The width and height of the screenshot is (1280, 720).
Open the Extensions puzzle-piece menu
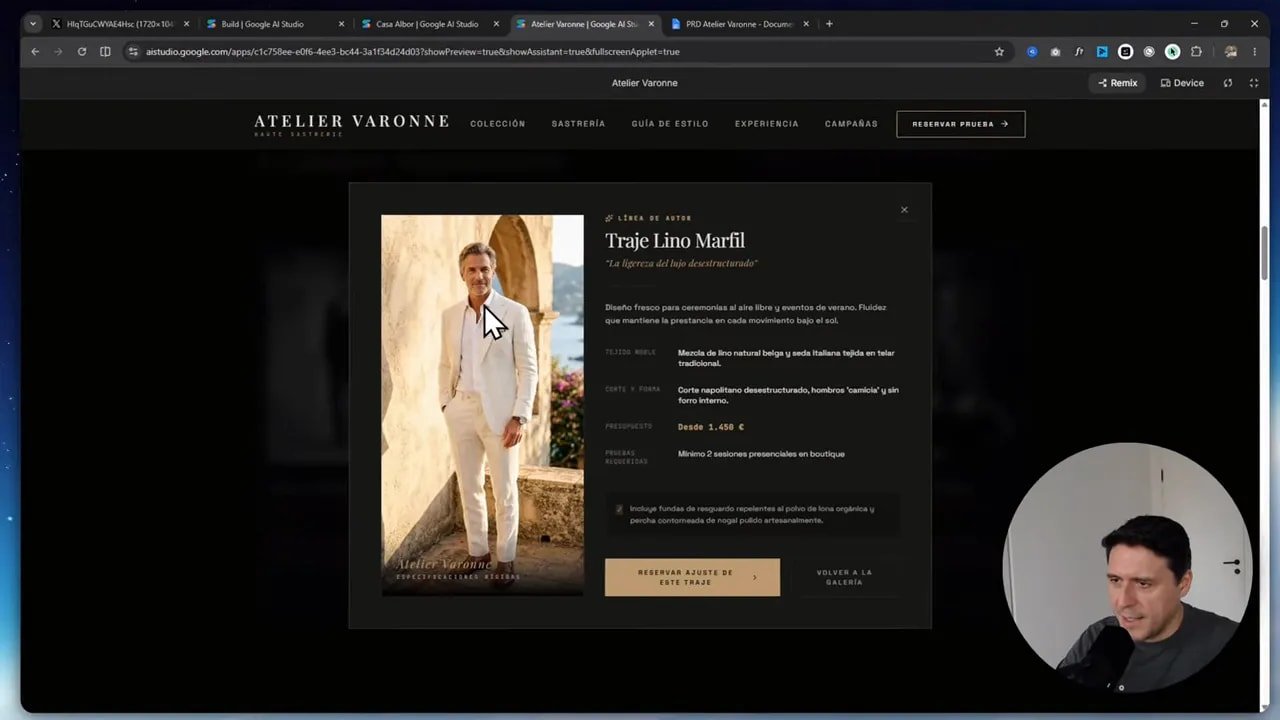coord(1196,52)
